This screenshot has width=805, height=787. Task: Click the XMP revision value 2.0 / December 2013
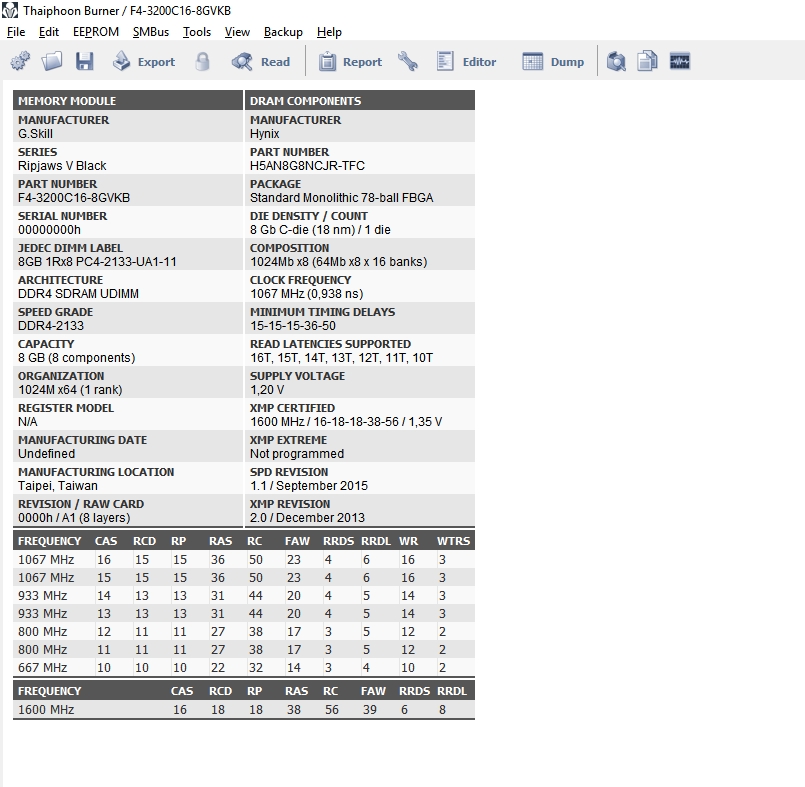pos(307,517)
